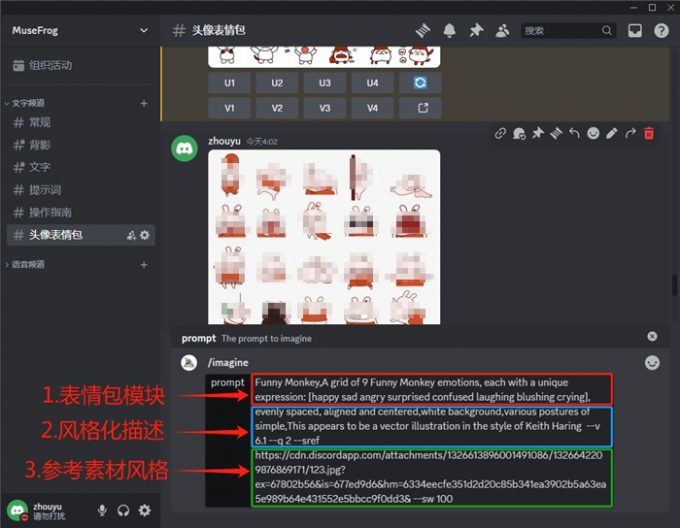Add a channel to 文字频道
Screen dimensions: 680x528
pos(144,103)
